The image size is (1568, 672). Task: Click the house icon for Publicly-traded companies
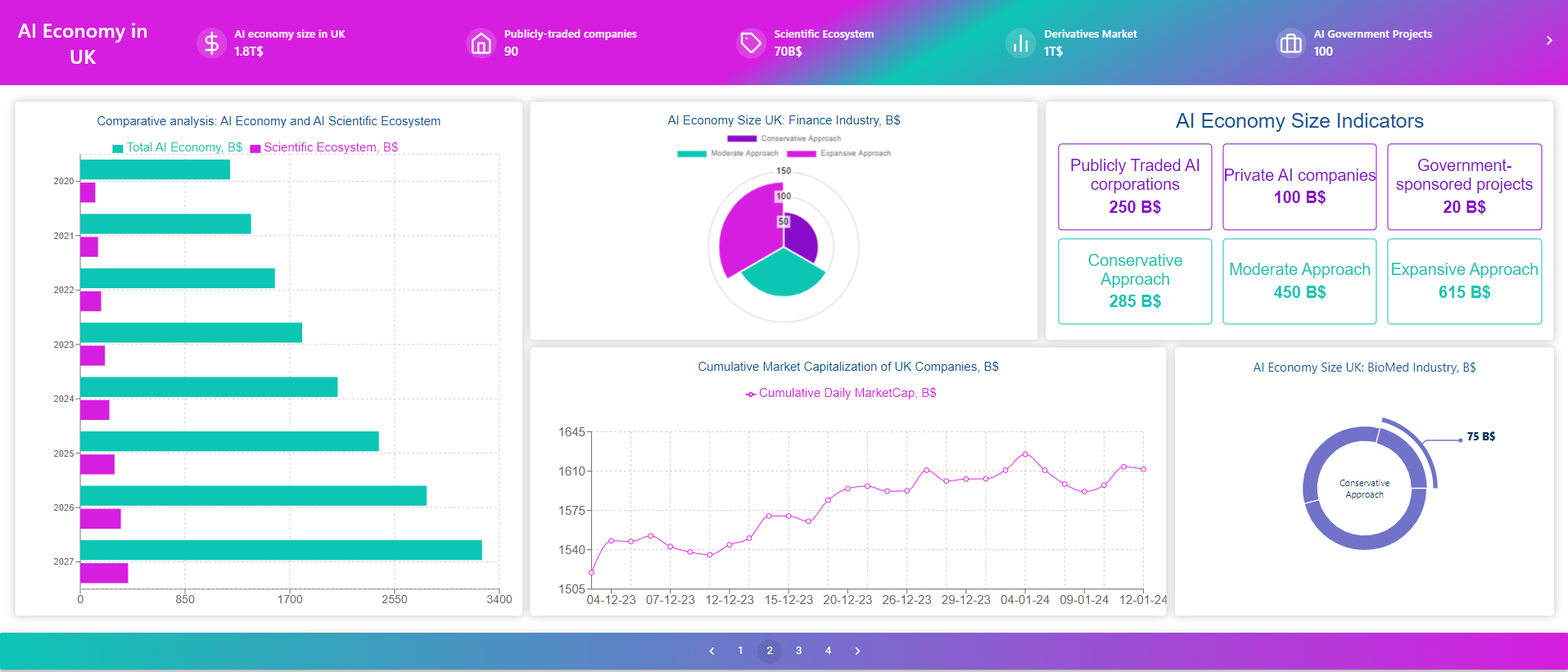[x=481, y=43]
